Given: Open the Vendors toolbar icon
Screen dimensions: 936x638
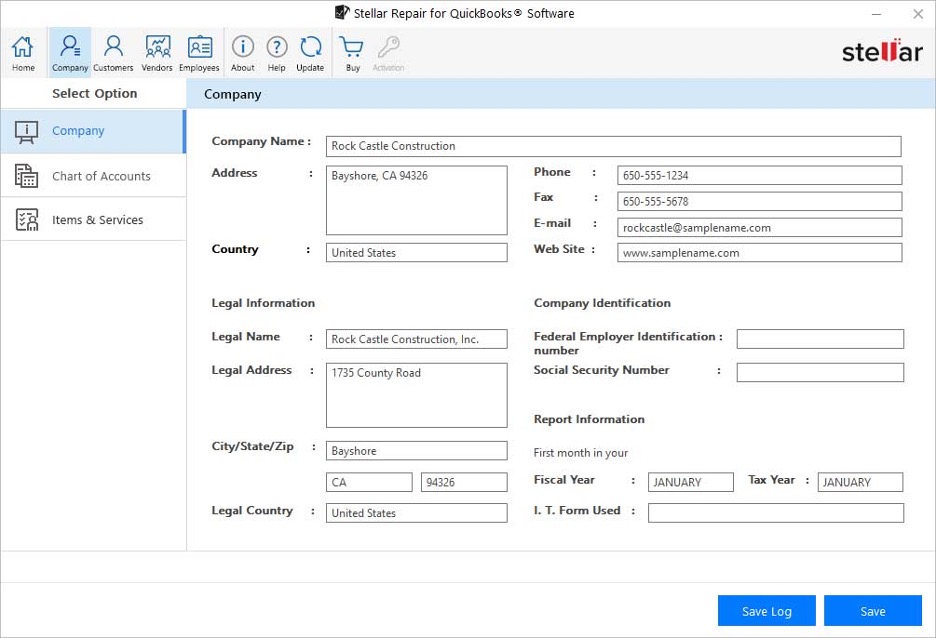Looking at the screenshot, I should tap(157, 53).
